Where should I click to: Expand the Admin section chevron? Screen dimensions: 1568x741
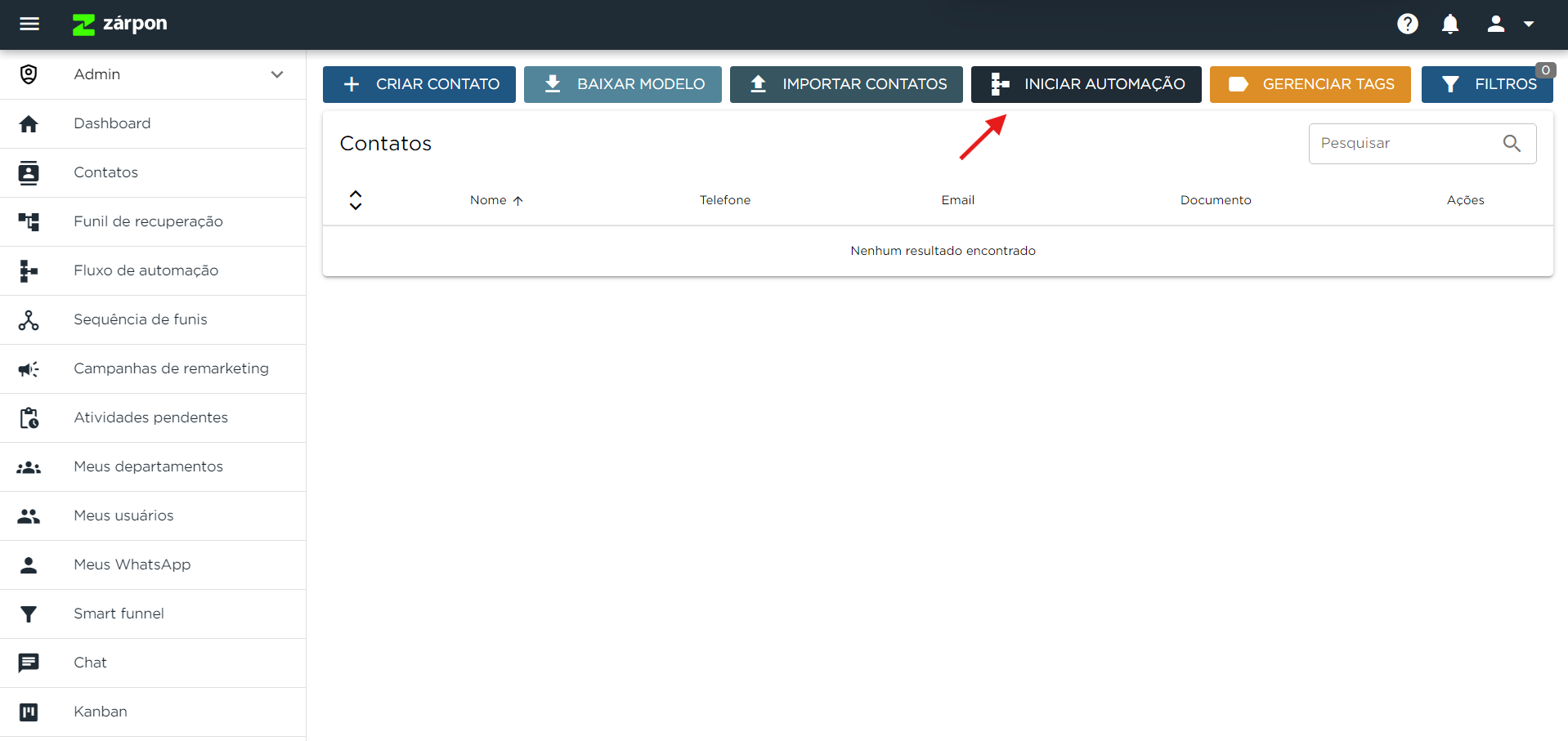click(x=277, y=74)
